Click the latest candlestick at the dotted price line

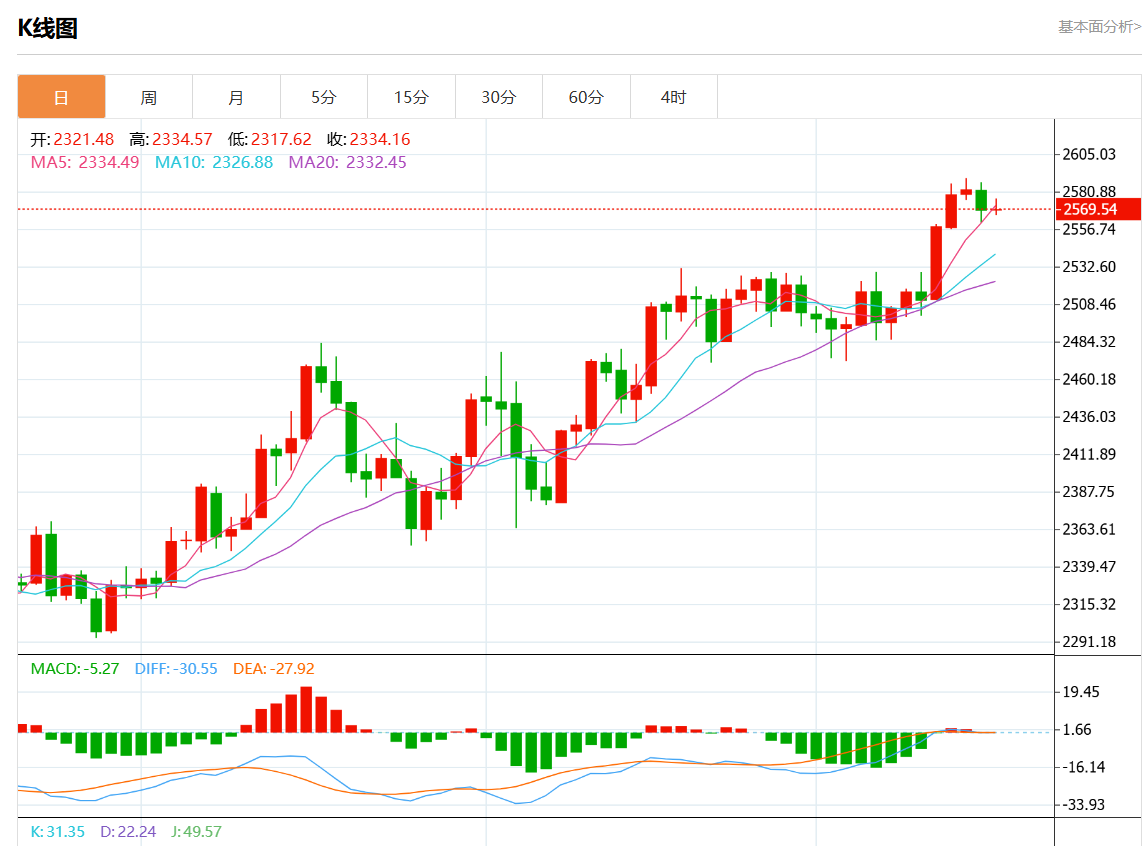(x=995, y=209)
